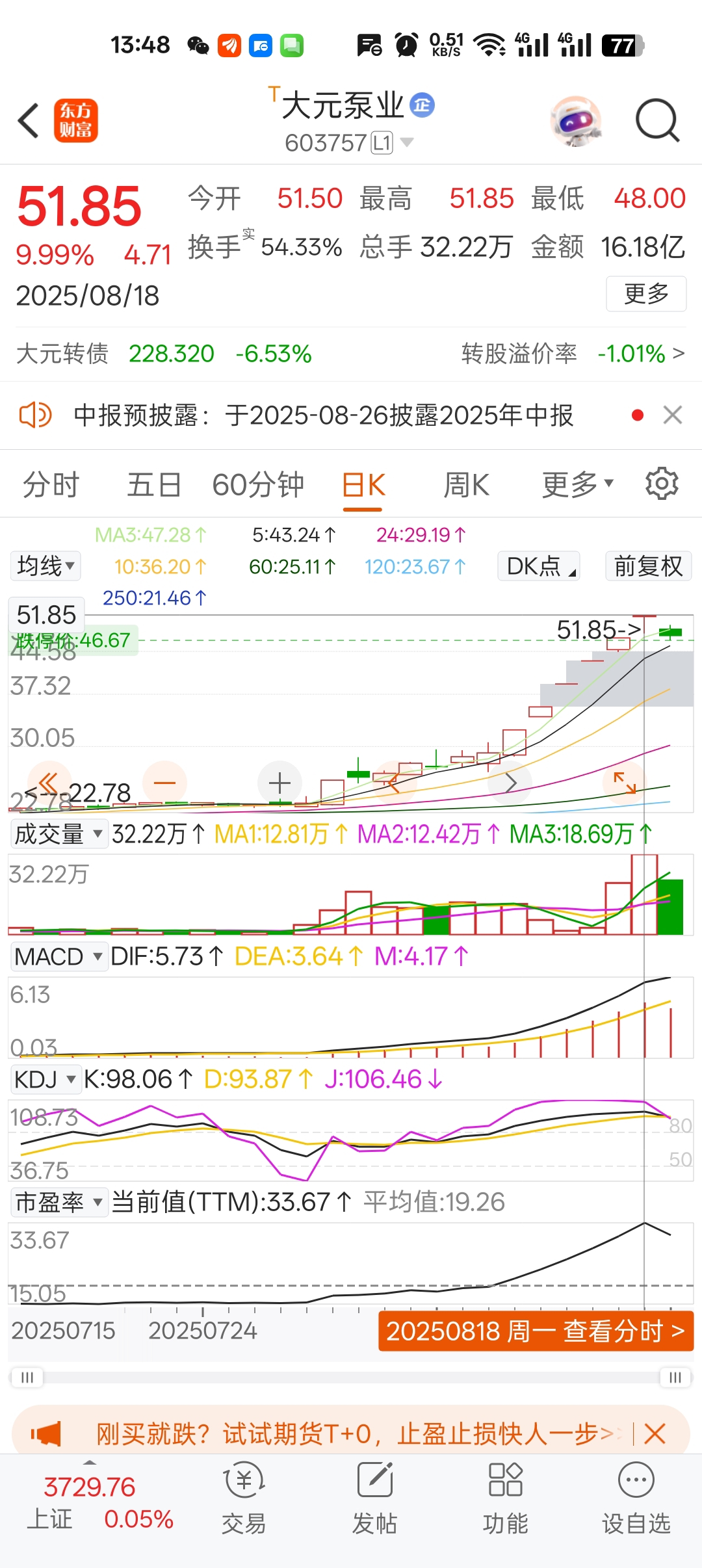The width and height of the screenshot is (702, 1568).
Task: Tap the L1 level badge
Action: pos(382,142)
